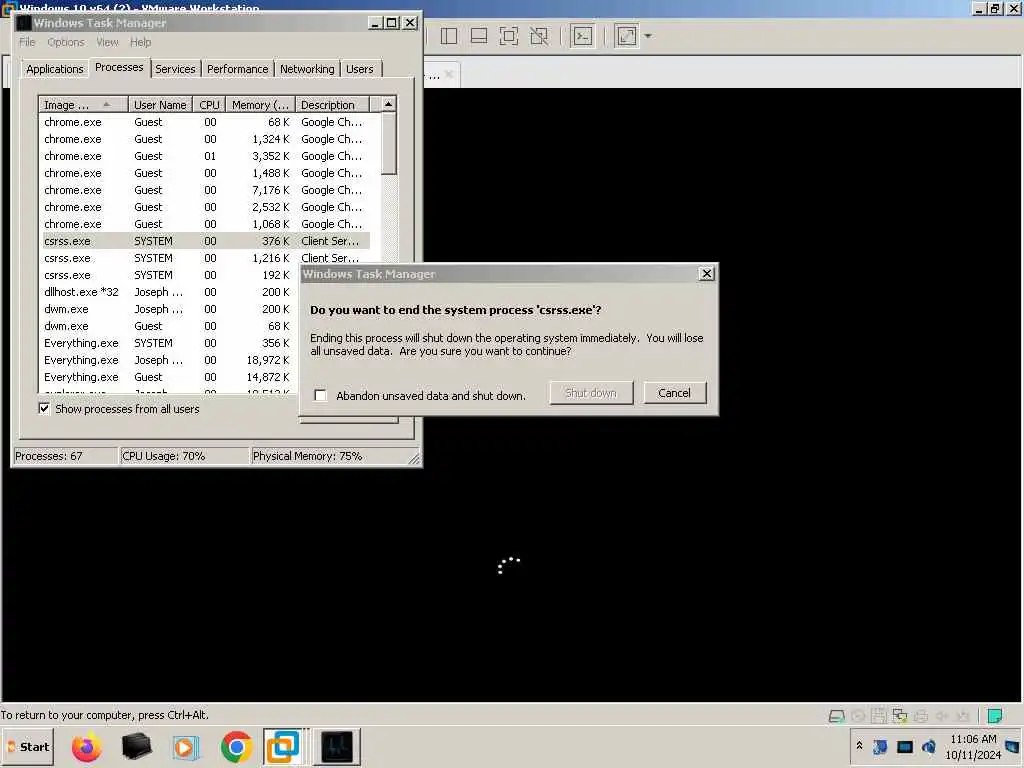Image resolution: width=1024 pixels, height=768 pixels.
Task: Open Firefox from the taskbar
Action: click(x=87, y=746)
